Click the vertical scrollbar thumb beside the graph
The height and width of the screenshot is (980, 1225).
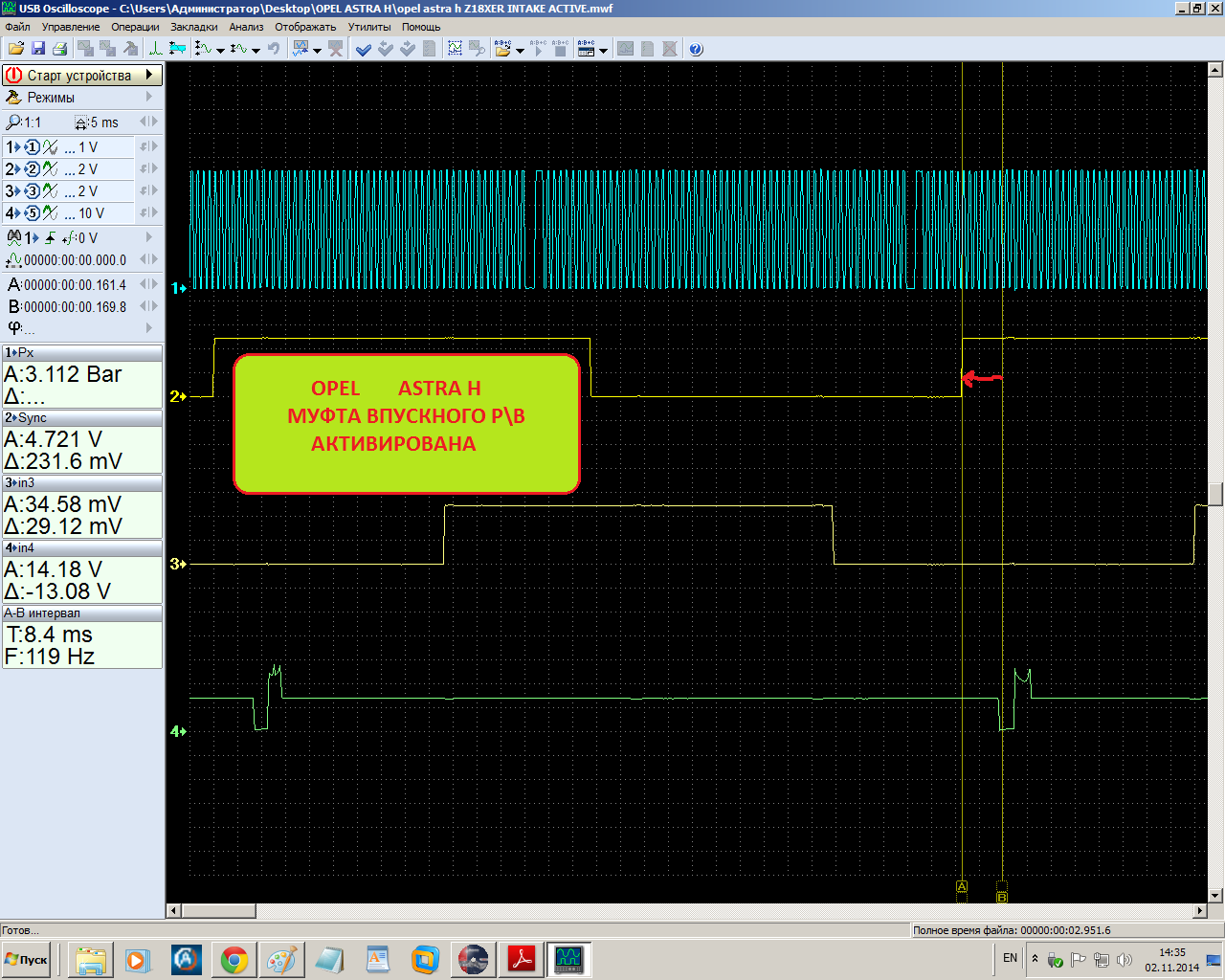[x=1215, y=495]
